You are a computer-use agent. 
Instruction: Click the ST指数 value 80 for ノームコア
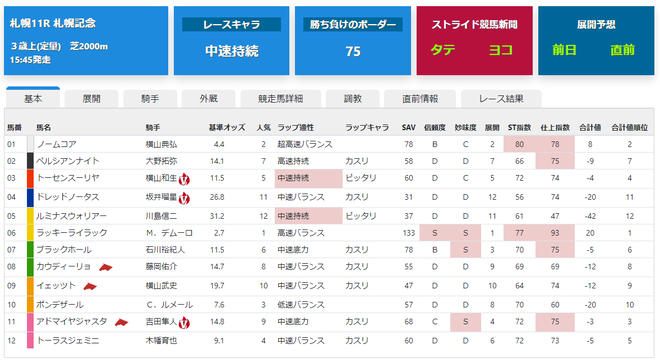pyautogui.click(x=519, y=144)
